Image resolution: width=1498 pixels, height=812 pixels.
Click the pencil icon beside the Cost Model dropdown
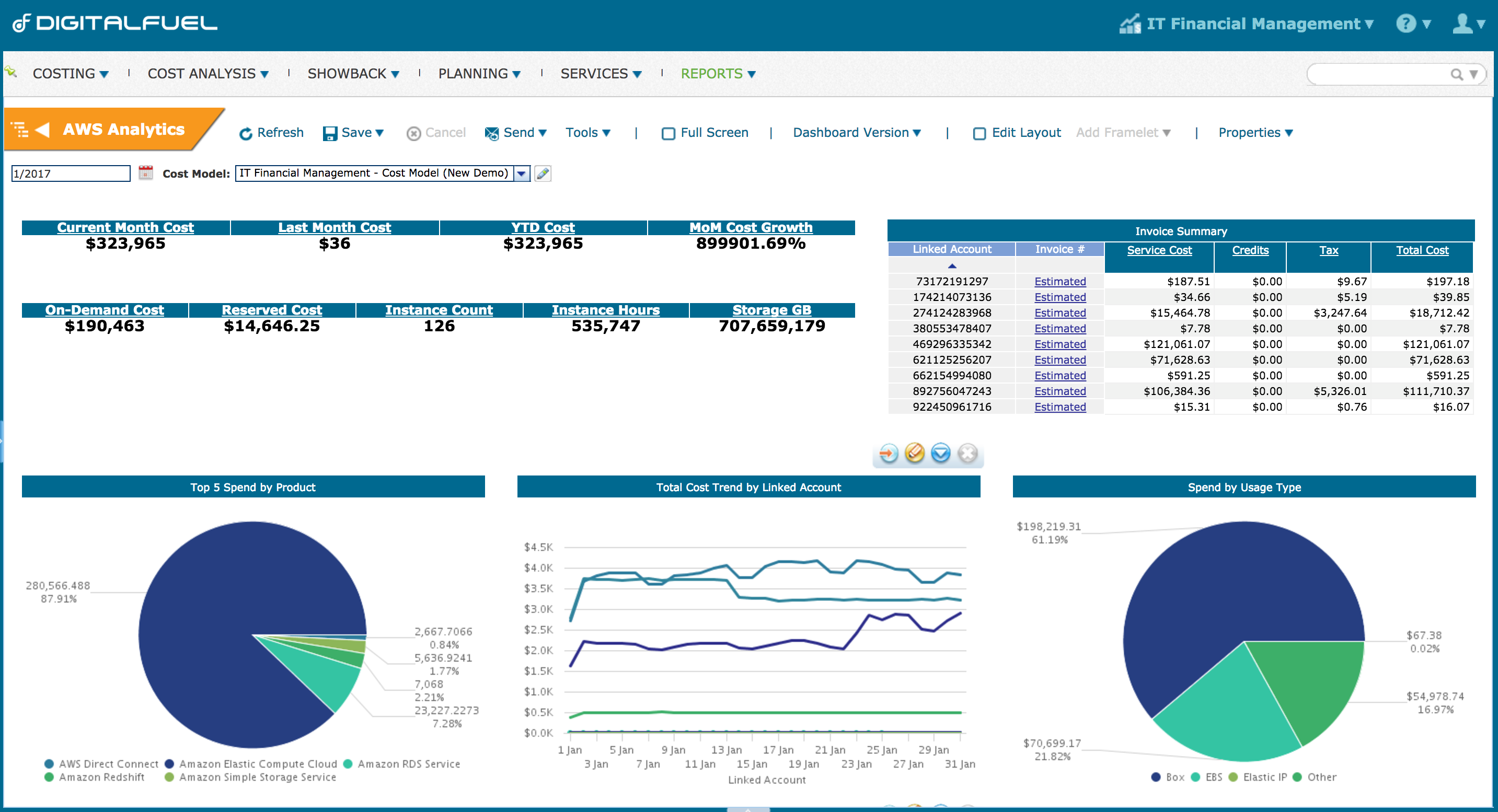(x=543, y=173)
